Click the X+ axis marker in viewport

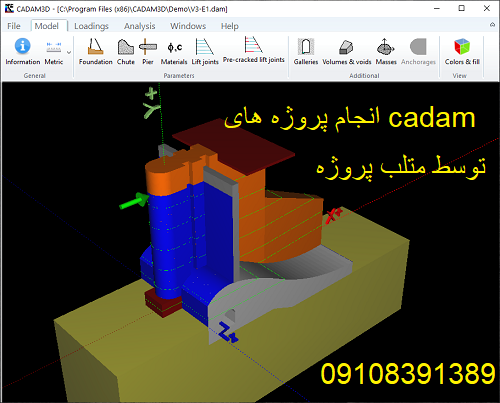333,215
